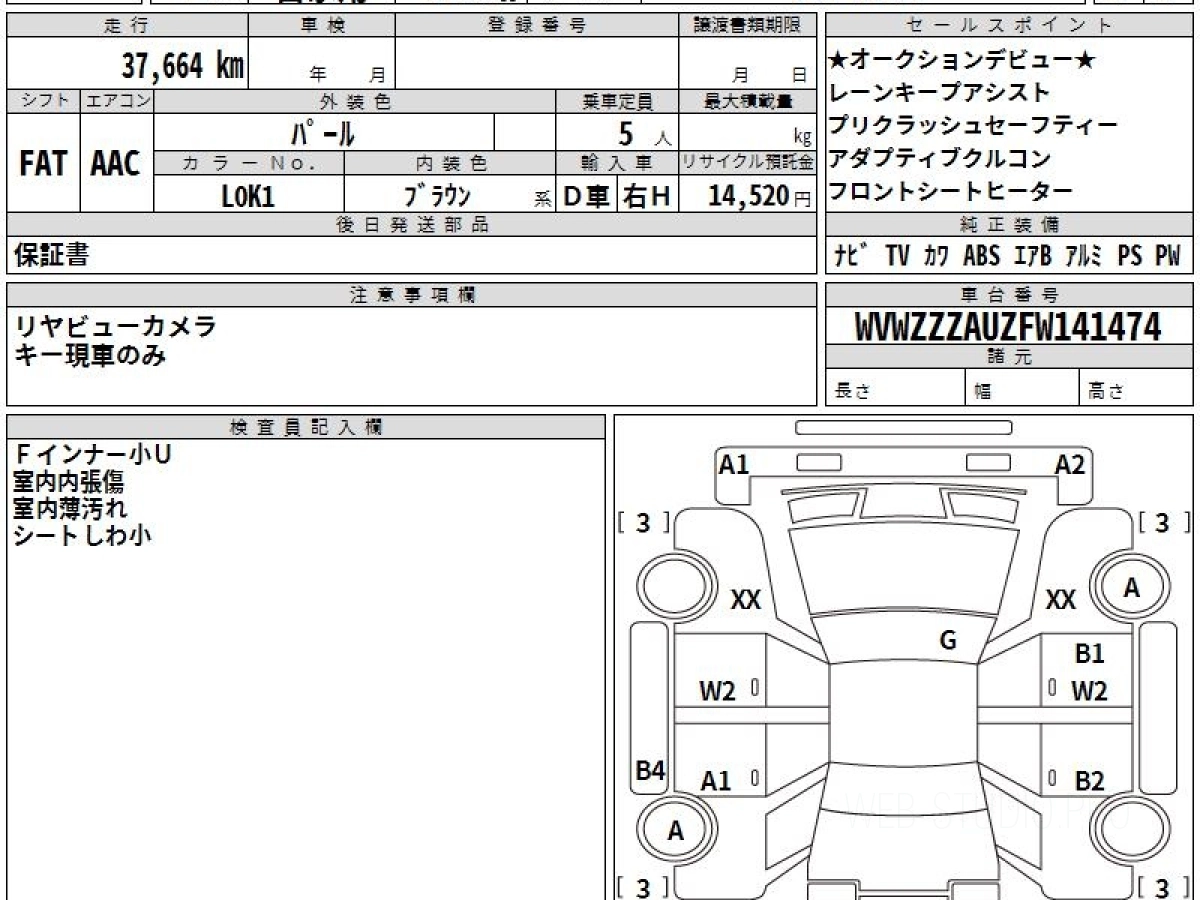Click the G mark on the windshield
Image resolution: width=1200 pixels, height=900 pixels.
click(948, 641)
